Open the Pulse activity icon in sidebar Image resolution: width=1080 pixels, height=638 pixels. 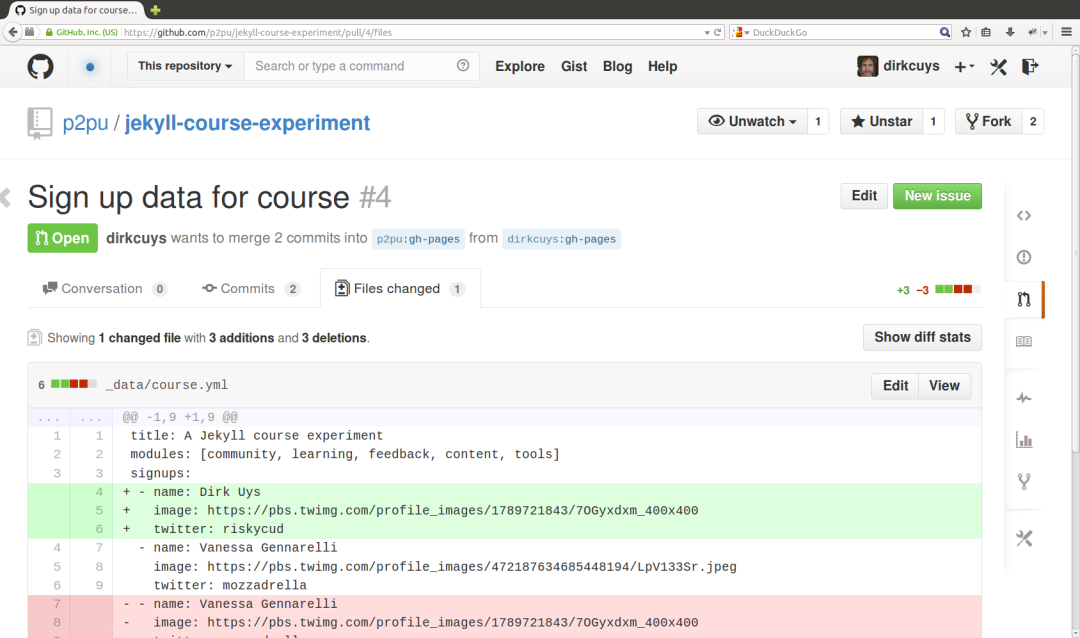coord(1023,398)
